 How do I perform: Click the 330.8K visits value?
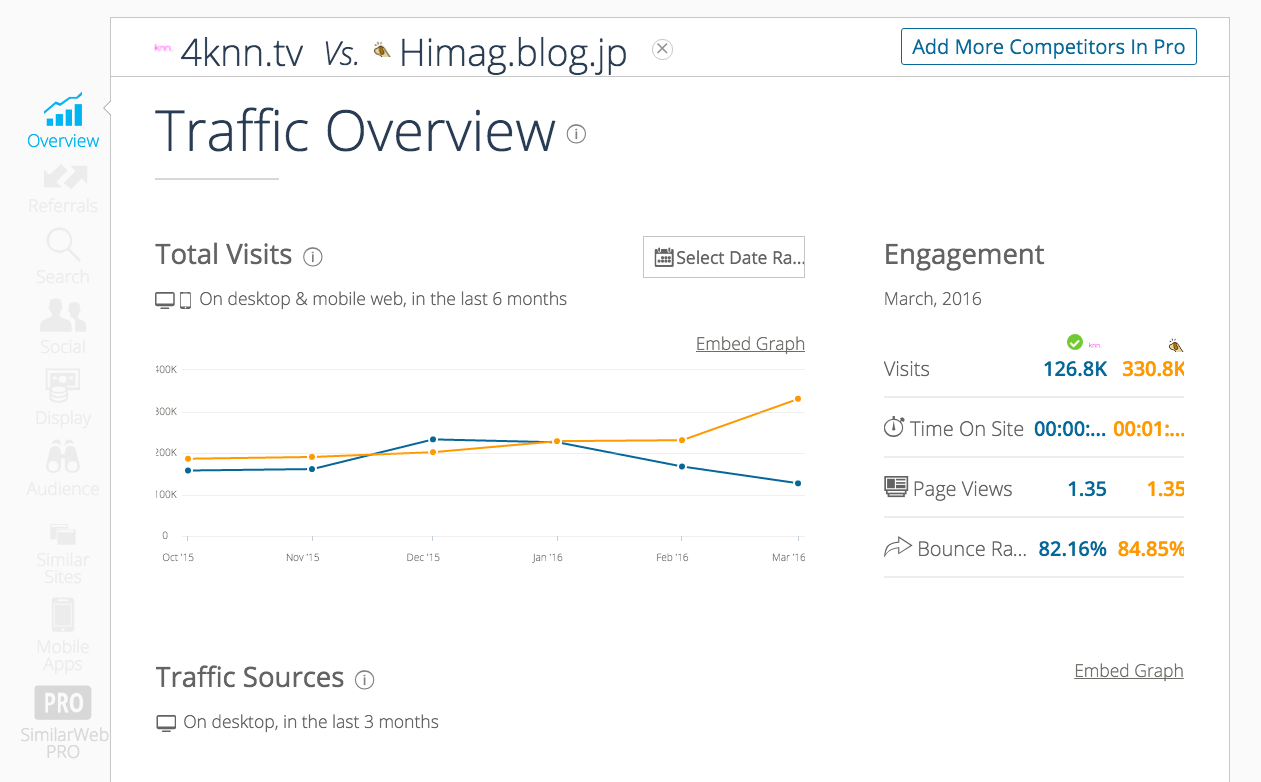click(1153, 369)
